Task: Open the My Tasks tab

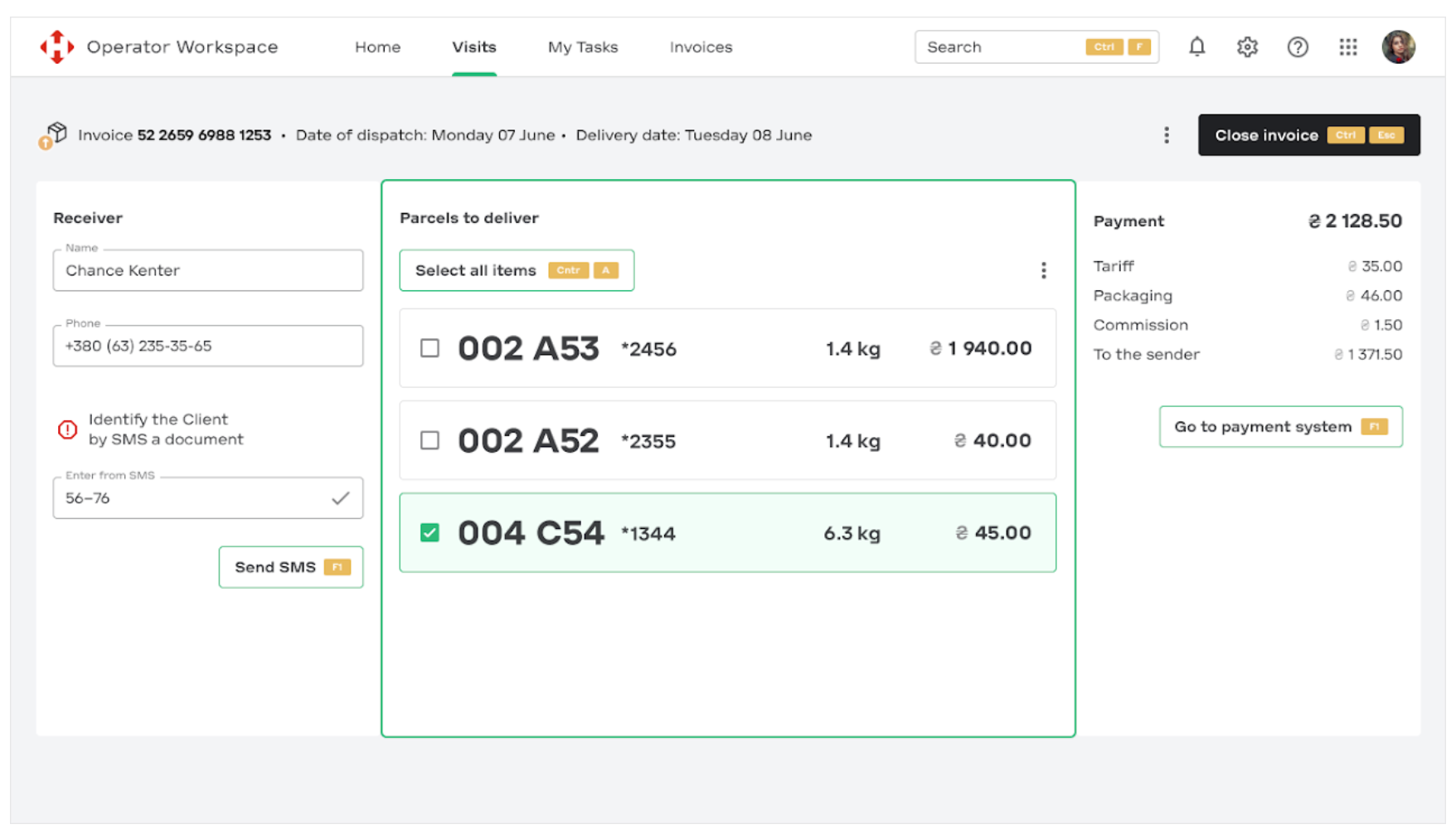Action: 583,47
